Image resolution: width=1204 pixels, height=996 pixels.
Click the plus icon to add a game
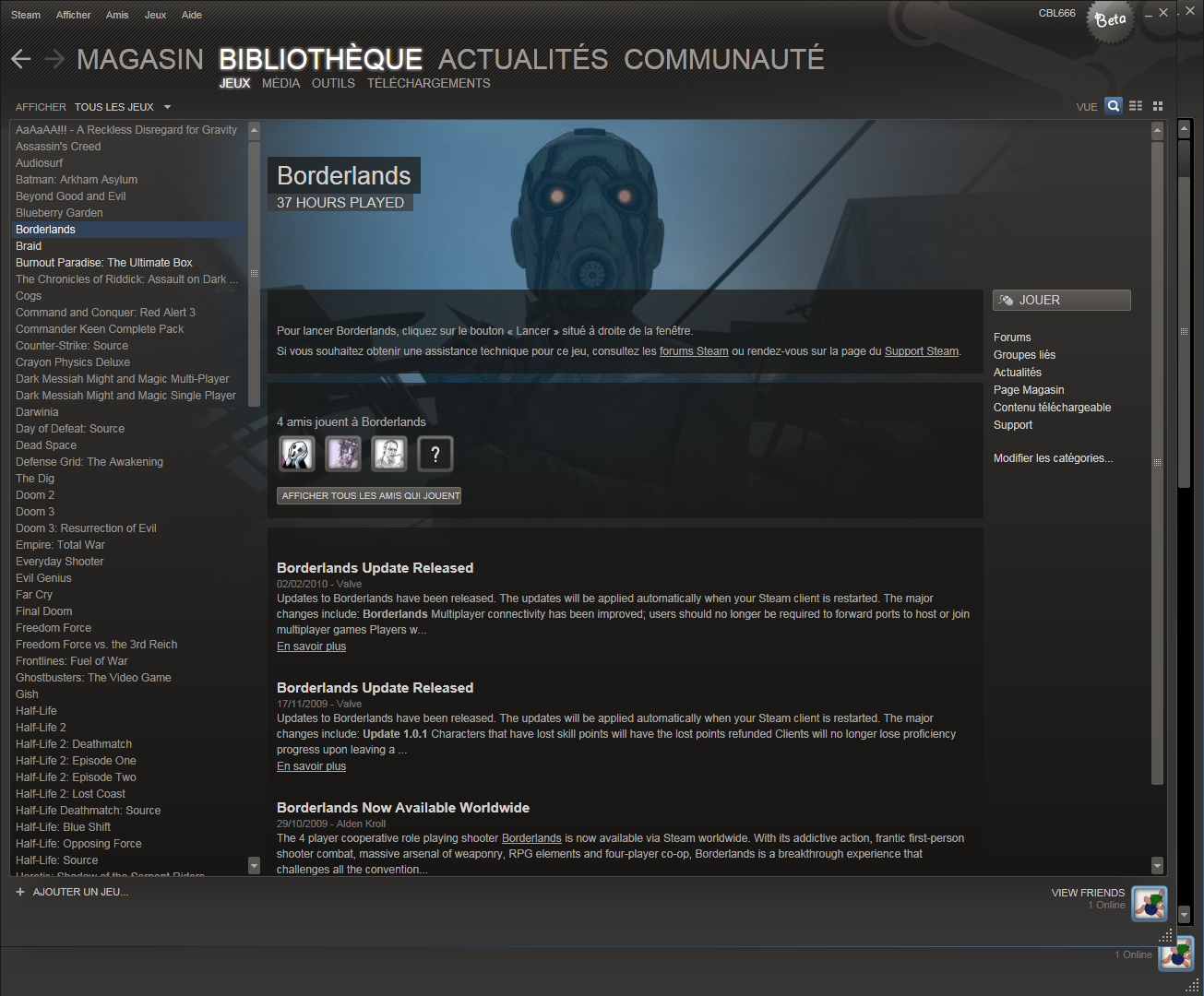[20, 892]
